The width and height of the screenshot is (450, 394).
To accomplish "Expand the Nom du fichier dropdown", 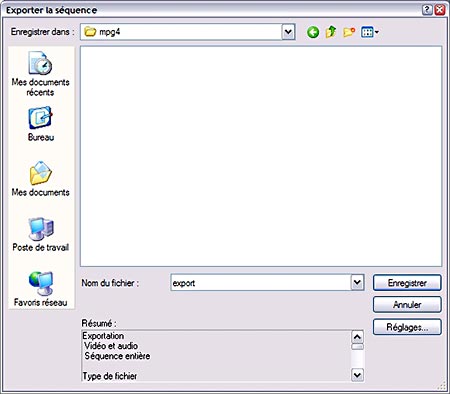I will click(x=357, y=283).
